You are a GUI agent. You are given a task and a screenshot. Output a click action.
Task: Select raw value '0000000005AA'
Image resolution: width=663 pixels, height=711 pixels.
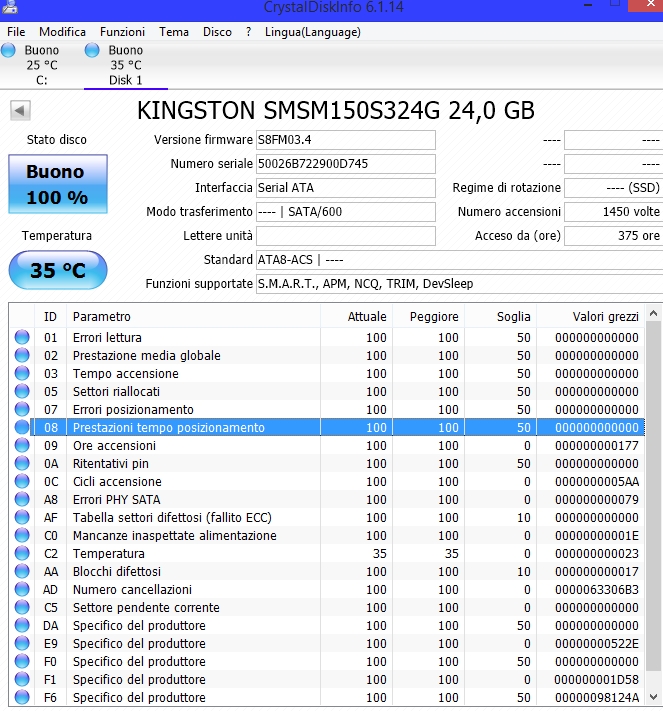pyautogui.click(x=597, y=482)
